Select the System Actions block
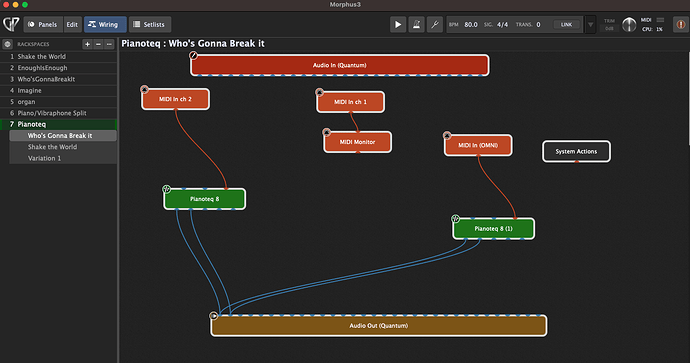 pyautogui.click(x=576, y=151)
